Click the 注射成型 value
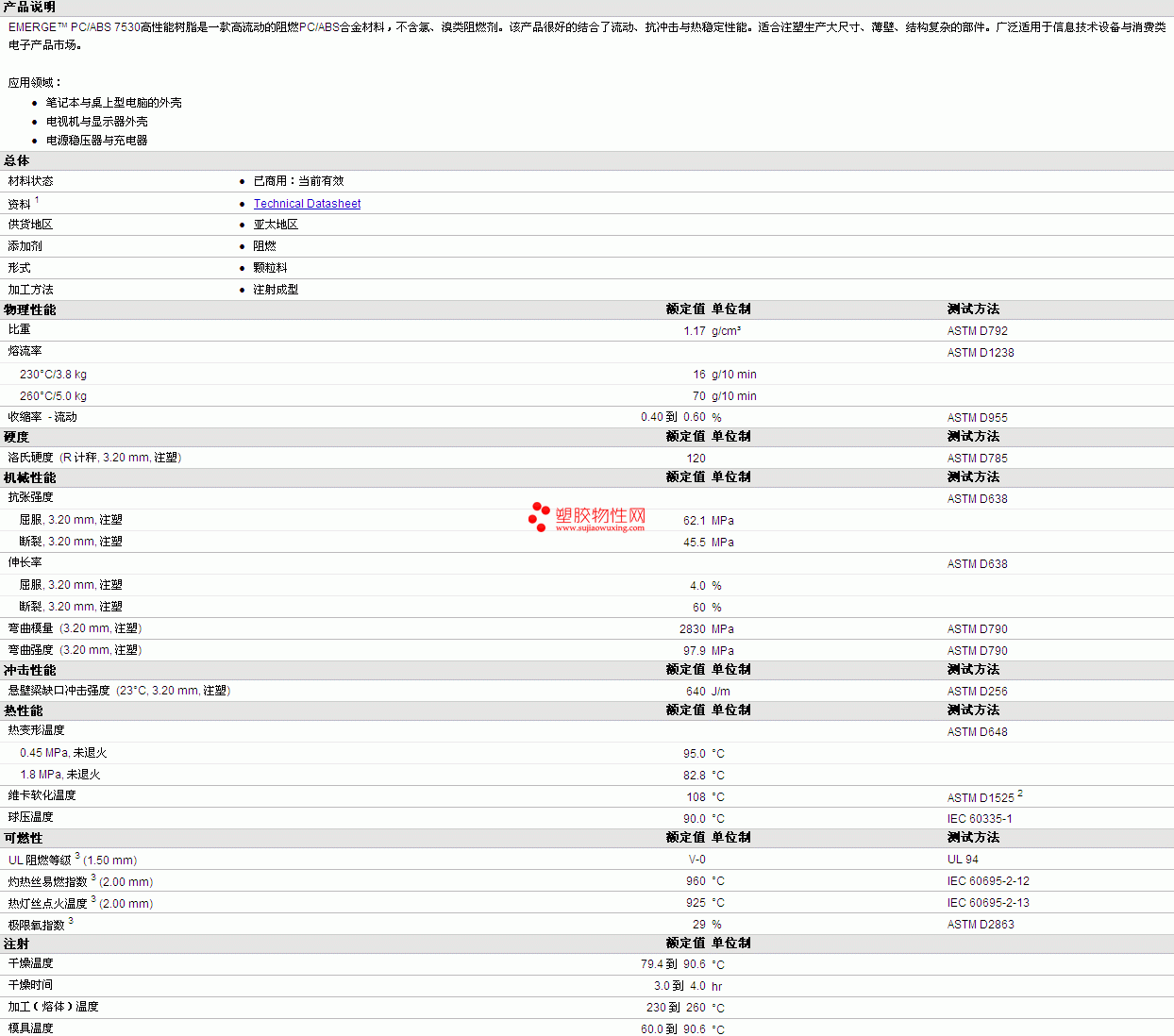 276,290
